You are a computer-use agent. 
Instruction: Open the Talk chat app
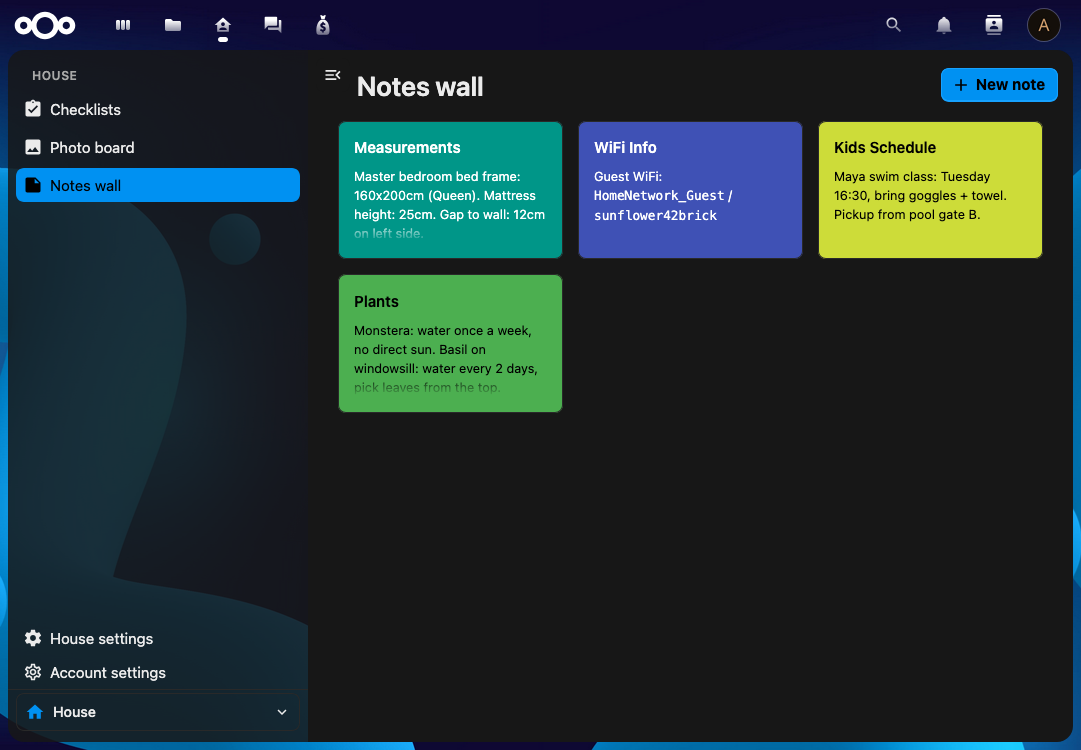coord(272,25)
